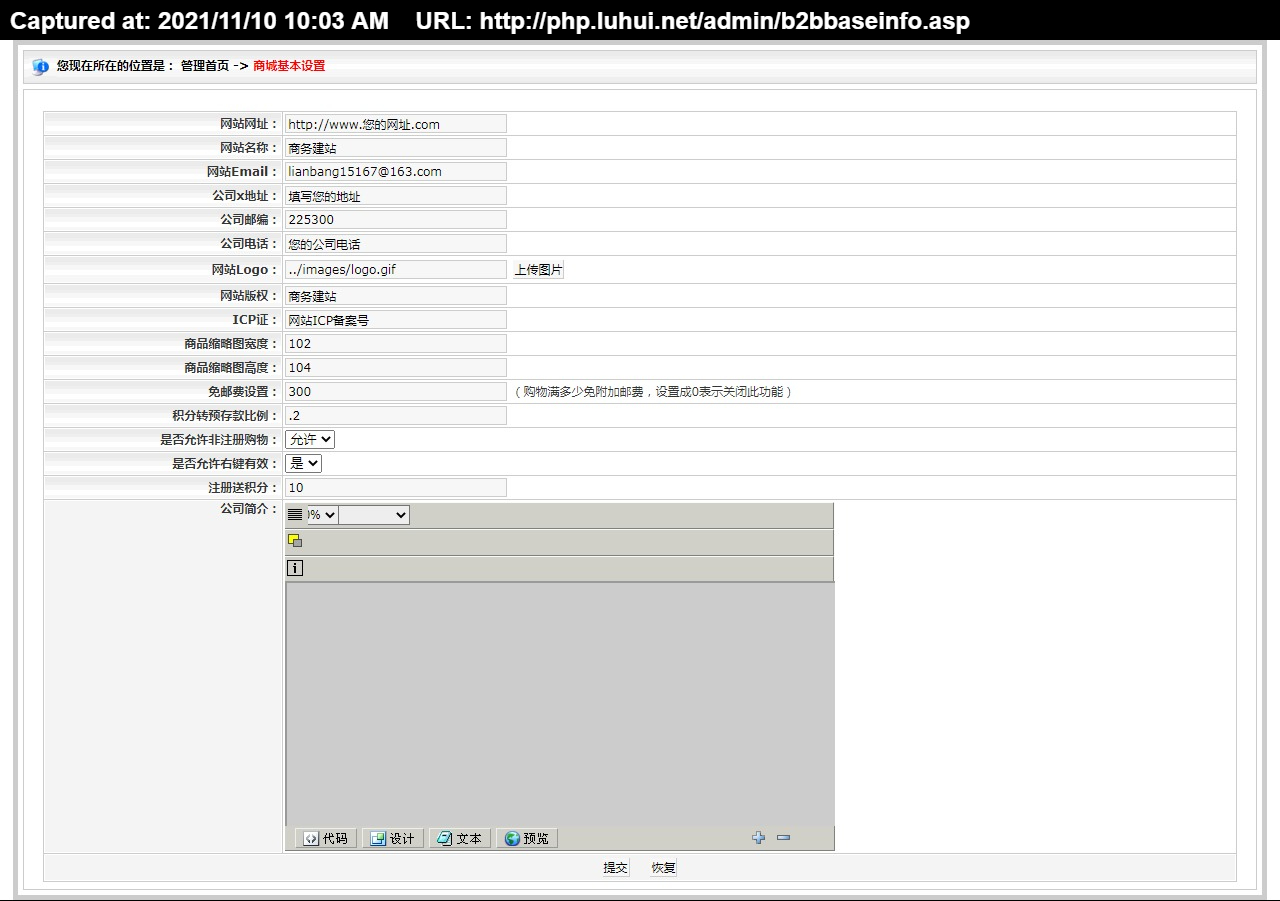The width and height of the screenshot is (1280, 901).
Task: Click the 提交 submit button
Action: [x=616, y=868]
